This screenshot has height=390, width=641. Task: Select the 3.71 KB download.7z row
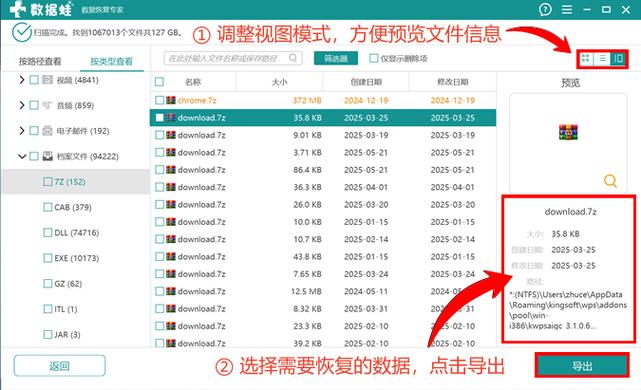[323, 152]
